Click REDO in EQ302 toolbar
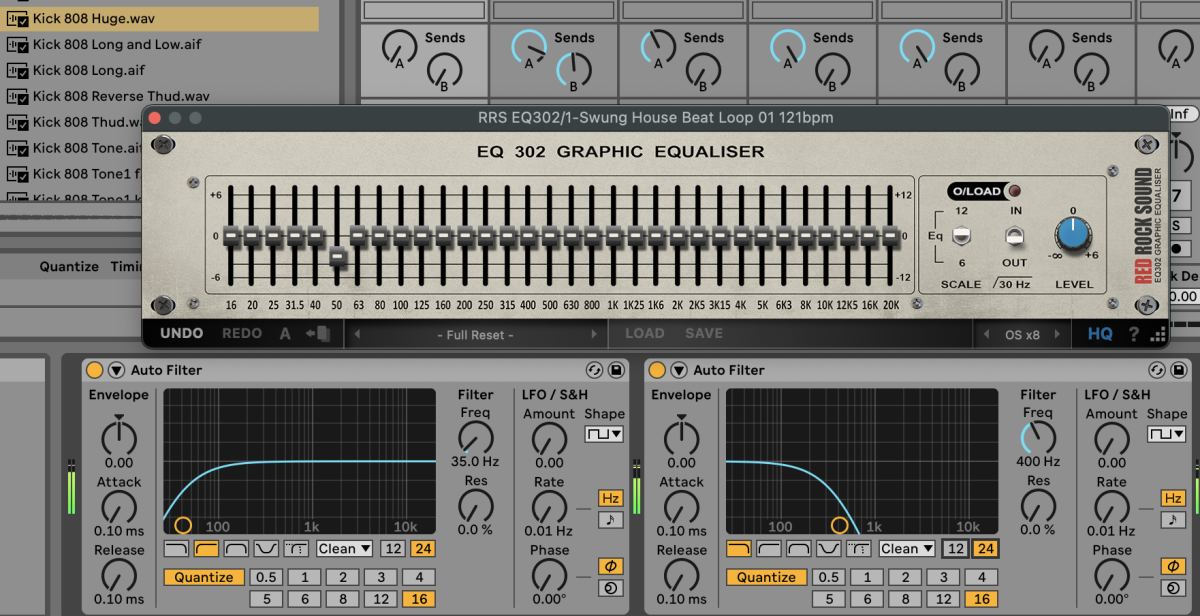Screen dimensions: 1200x616 (x=242, y=333)
